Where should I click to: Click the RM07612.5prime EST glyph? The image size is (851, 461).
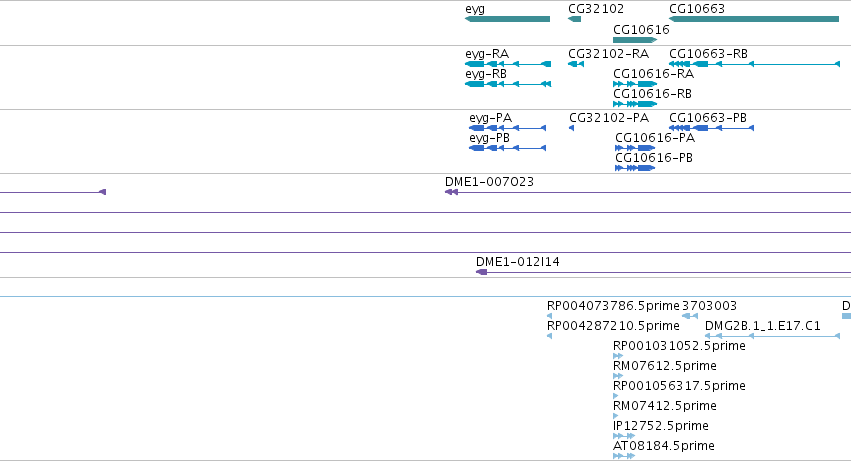(x=618, y=376)
